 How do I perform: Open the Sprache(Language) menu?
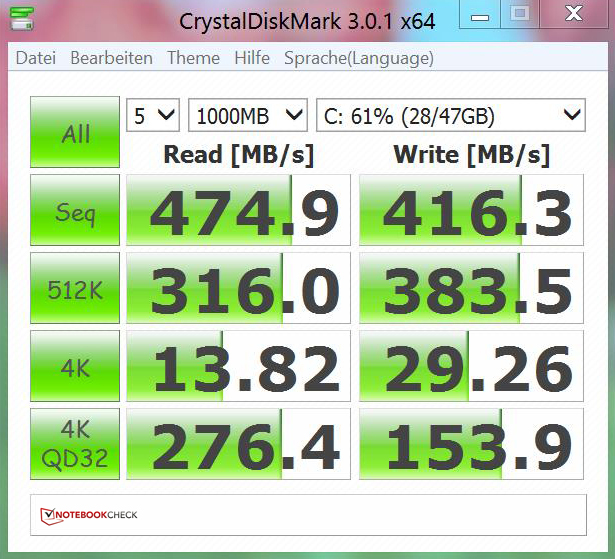point(359,58)
